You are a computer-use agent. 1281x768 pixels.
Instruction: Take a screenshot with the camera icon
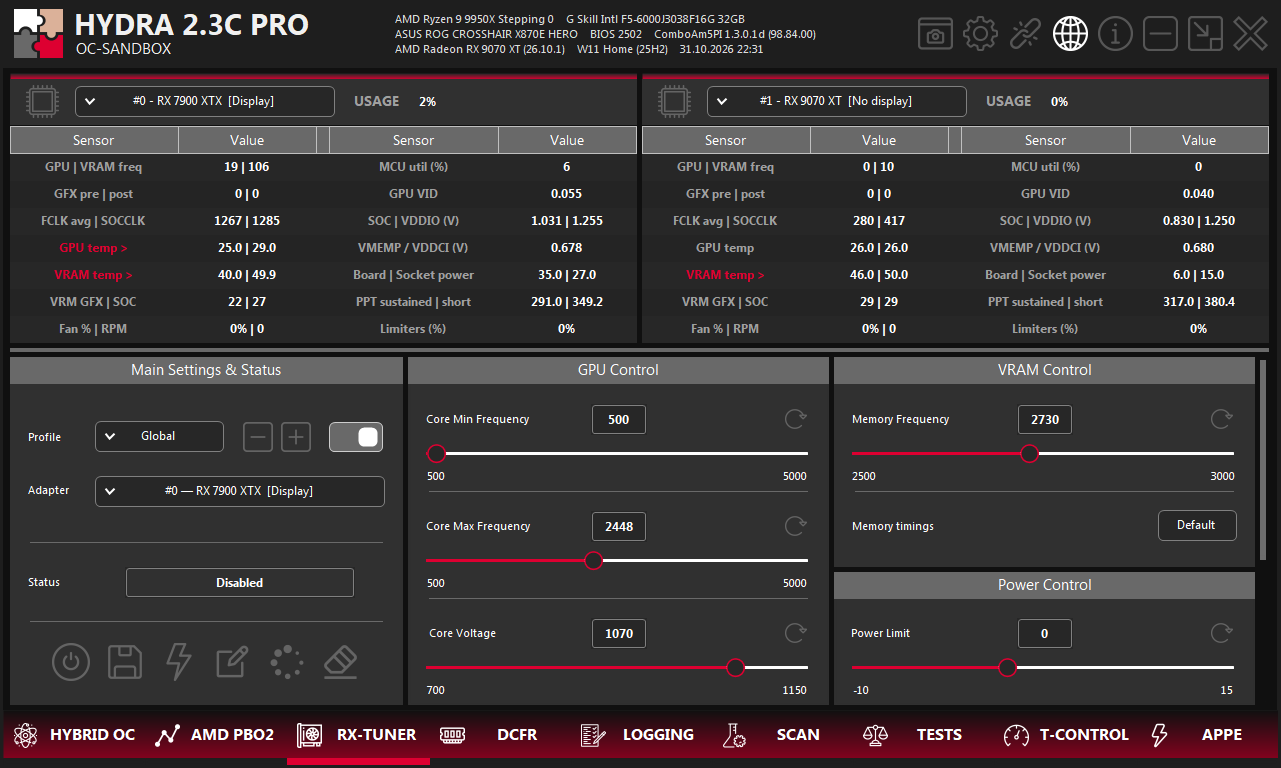935,35
